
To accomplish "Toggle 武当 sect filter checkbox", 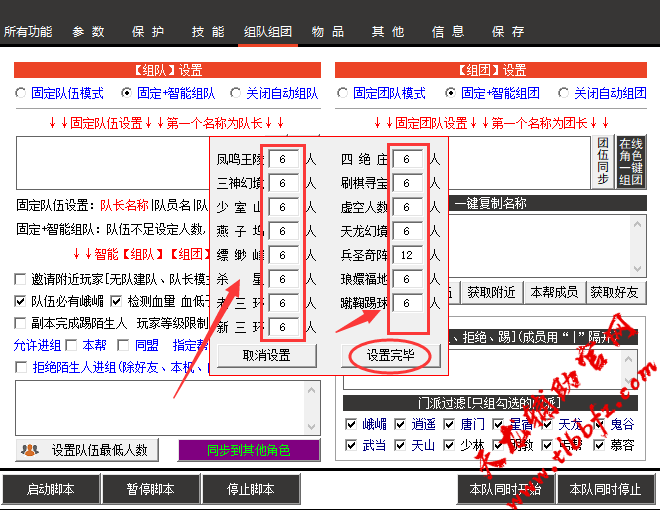I will point(350,445).
